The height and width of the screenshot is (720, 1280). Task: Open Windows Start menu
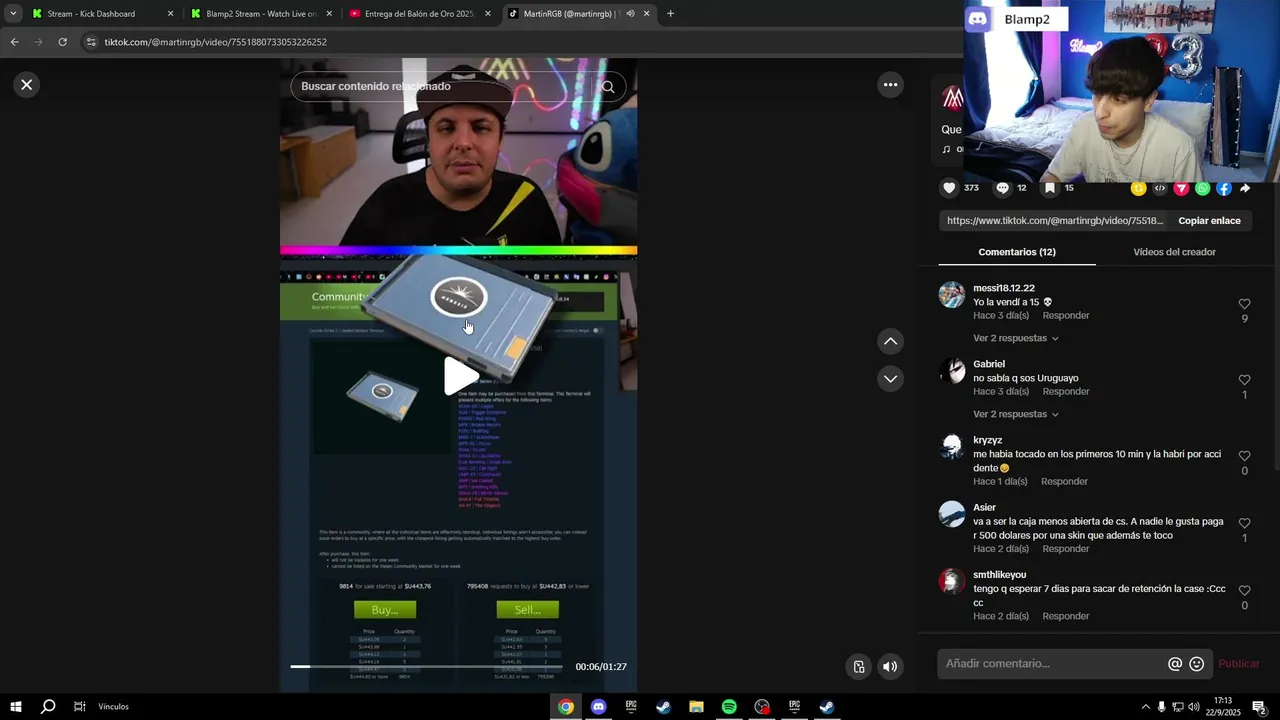click(x=15, y=707)
